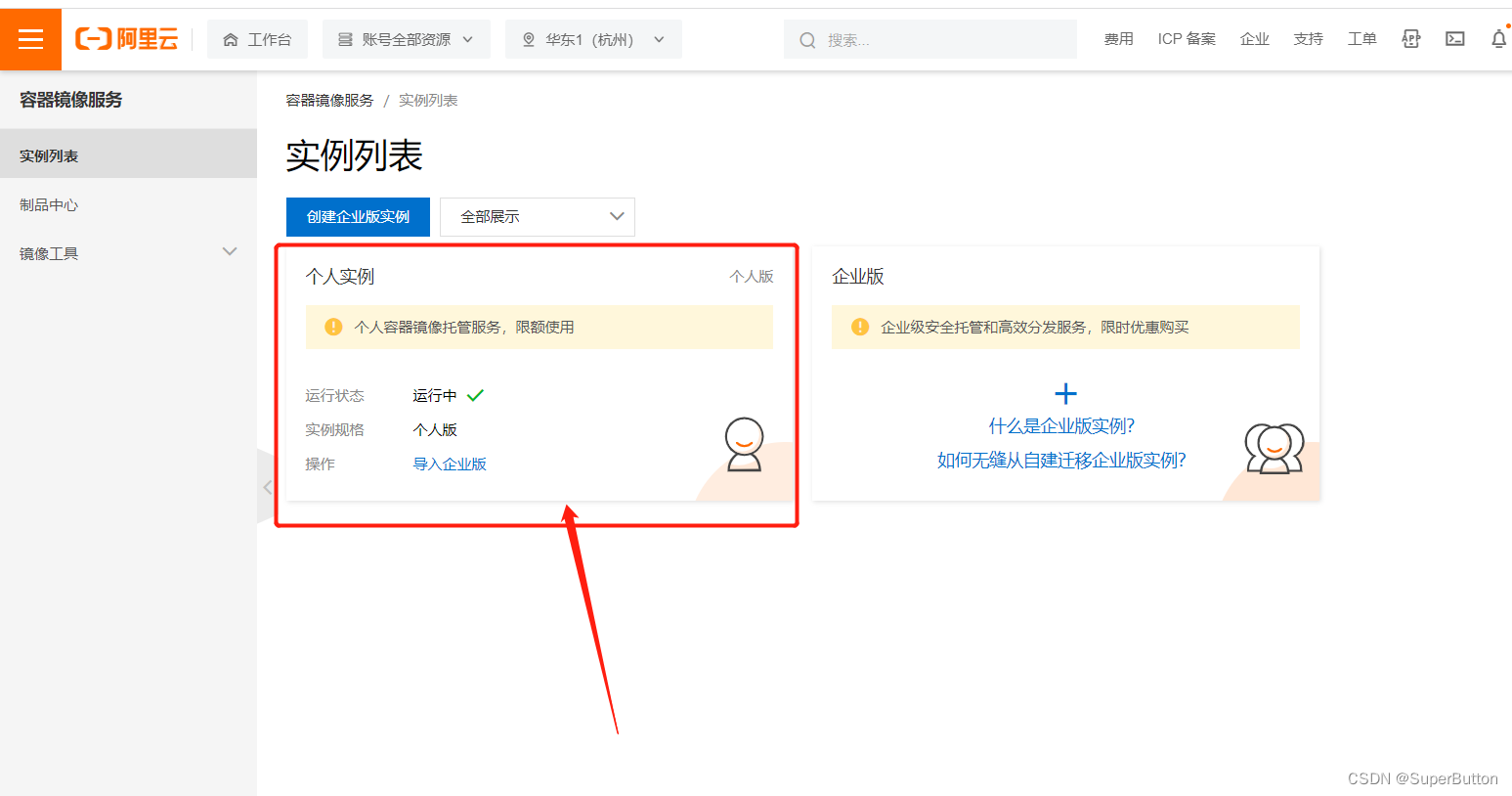Click the 运行中 status text

point(435,395)
